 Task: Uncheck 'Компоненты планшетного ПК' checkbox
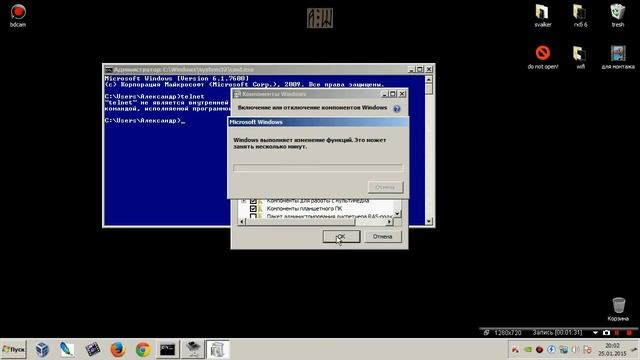pos(253,209)
